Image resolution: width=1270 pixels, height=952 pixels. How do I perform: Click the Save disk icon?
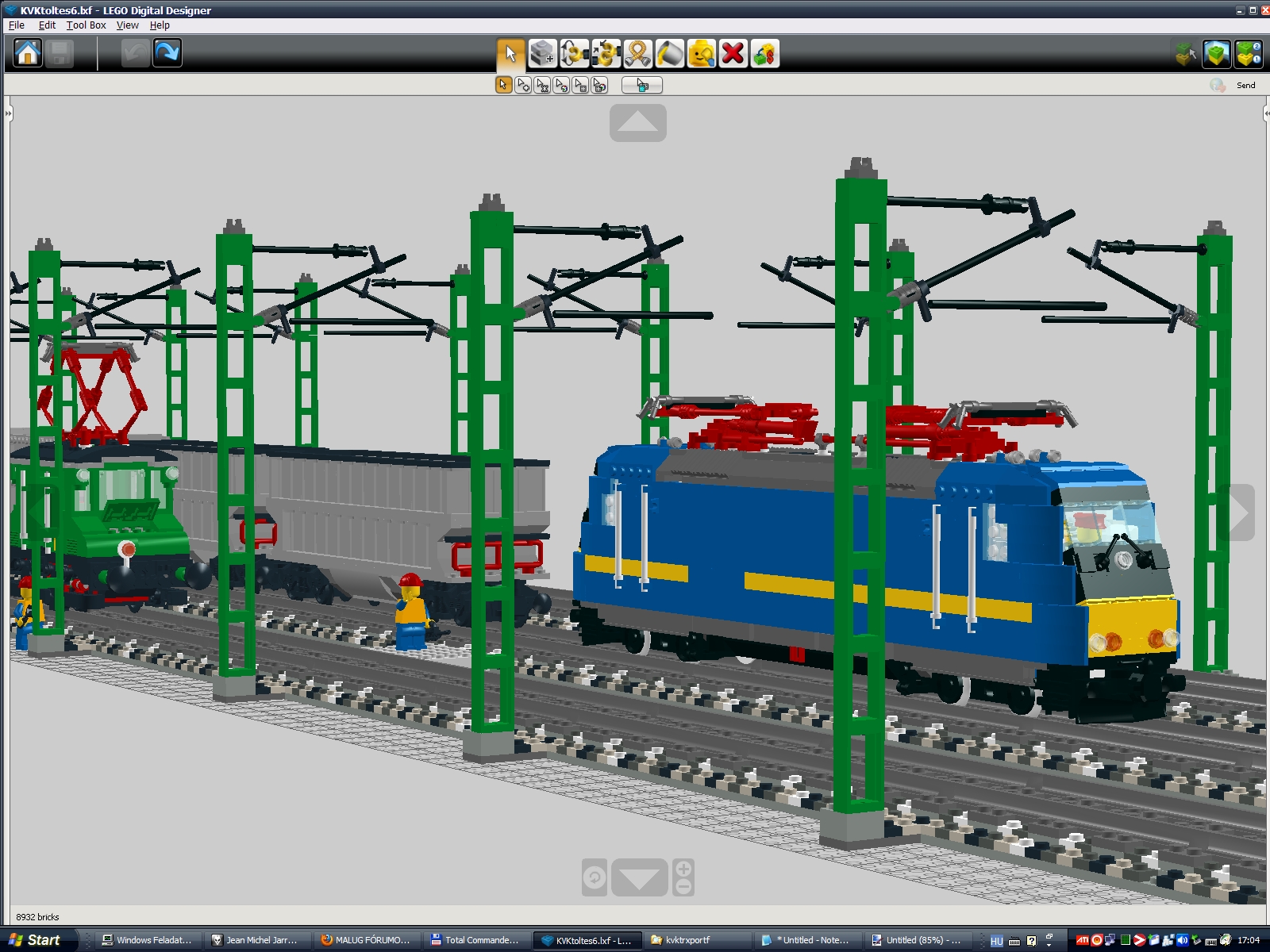pos(60,53)
